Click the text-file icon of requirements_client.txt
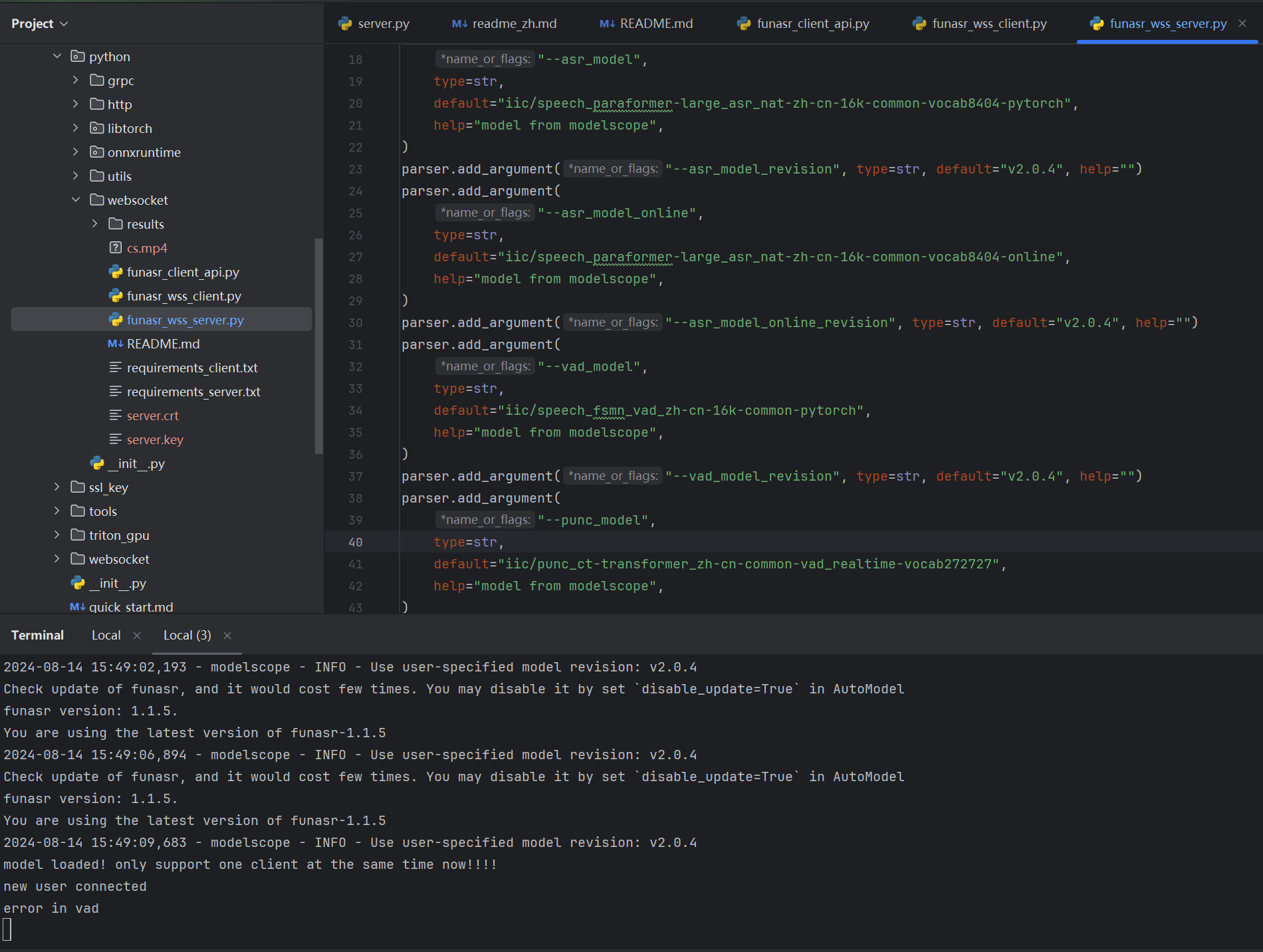This screenshot has width=1263, height=952. click(x=116, y=368)
